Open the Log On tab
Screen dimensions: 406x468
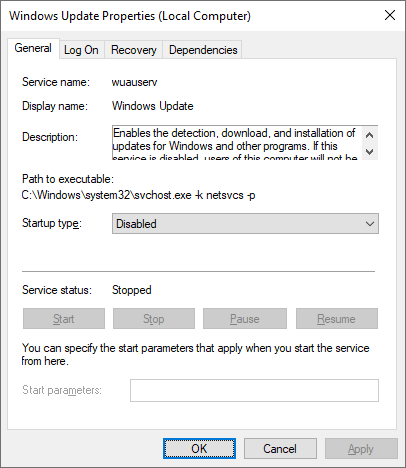[x=81, y=50]
